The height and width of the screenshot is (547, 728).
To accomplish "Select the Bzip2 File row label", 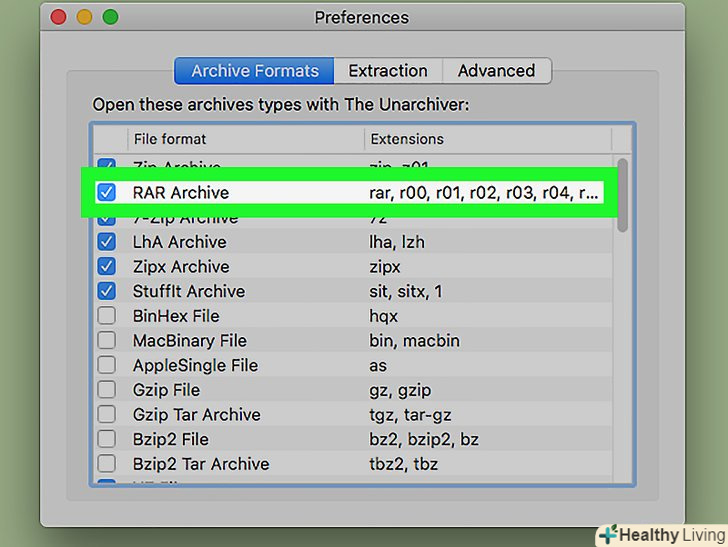I will tap(170, 439).
